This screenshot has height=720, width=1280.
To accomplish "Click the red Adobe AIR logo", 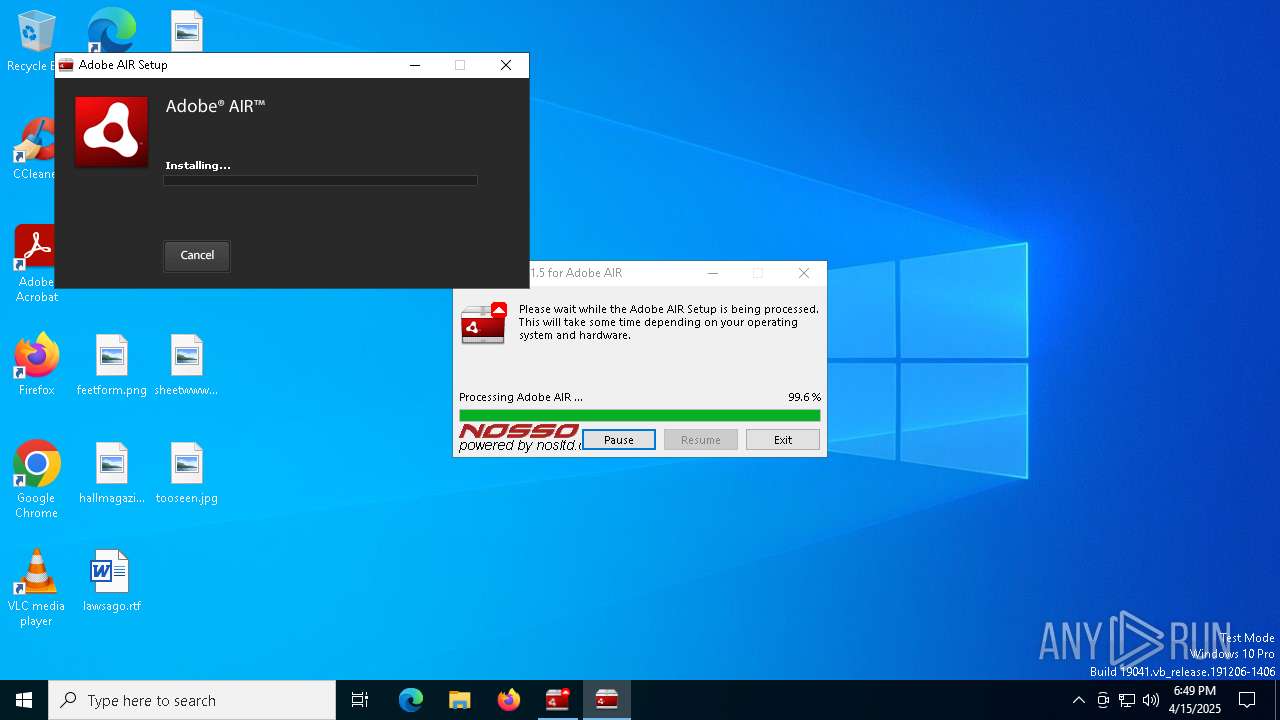I will click(x=111, y=132).
